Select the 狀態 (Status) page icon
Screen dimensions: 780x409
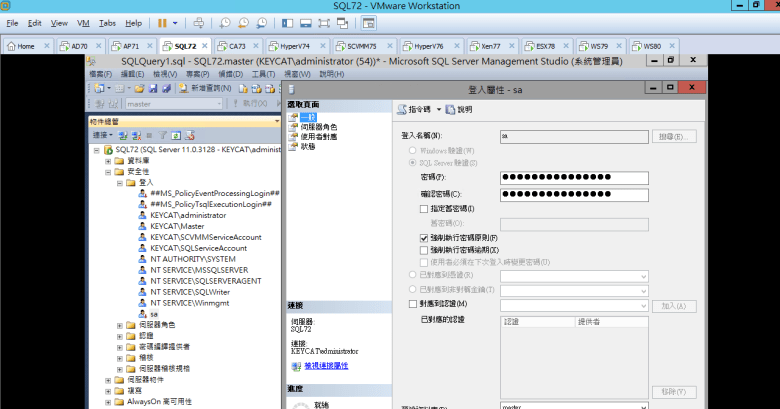[x=293, y=146]
